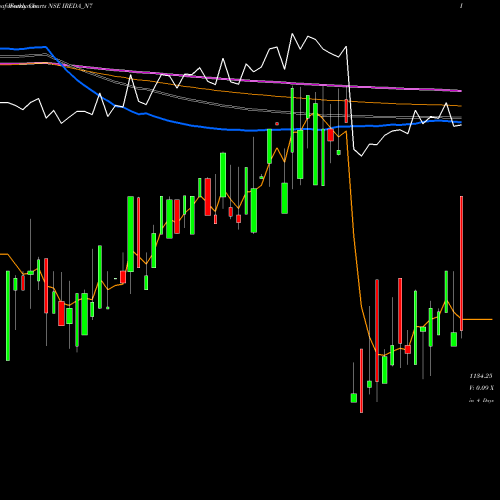The width and height of the screenshot is (500, 500).
Task: Select the 1184.25 price value
Action: tap(481, 376)
